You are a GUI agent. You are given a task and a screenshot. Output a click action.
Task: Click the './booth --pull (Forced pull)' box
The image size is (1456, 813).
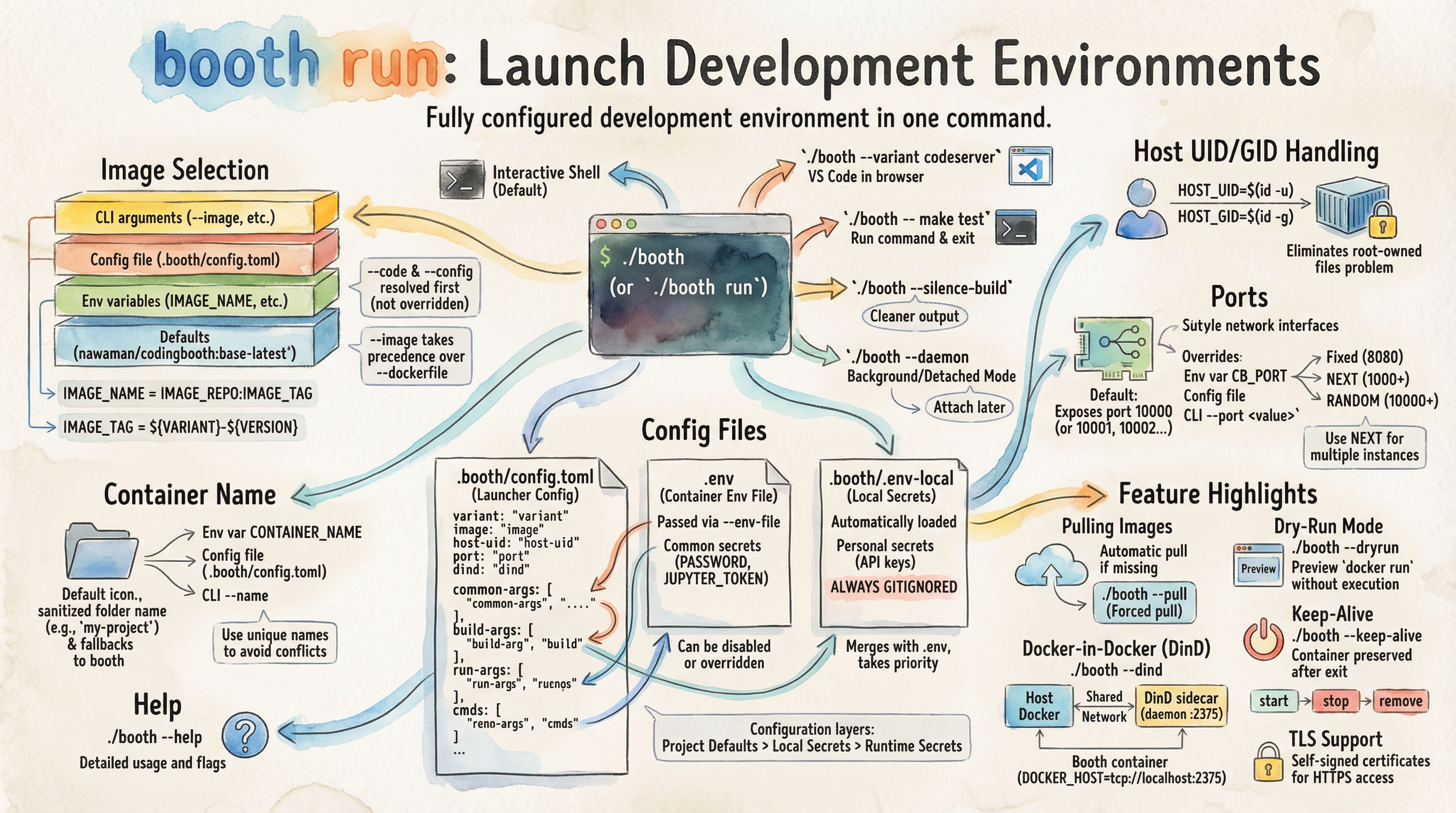(1144, 603)
